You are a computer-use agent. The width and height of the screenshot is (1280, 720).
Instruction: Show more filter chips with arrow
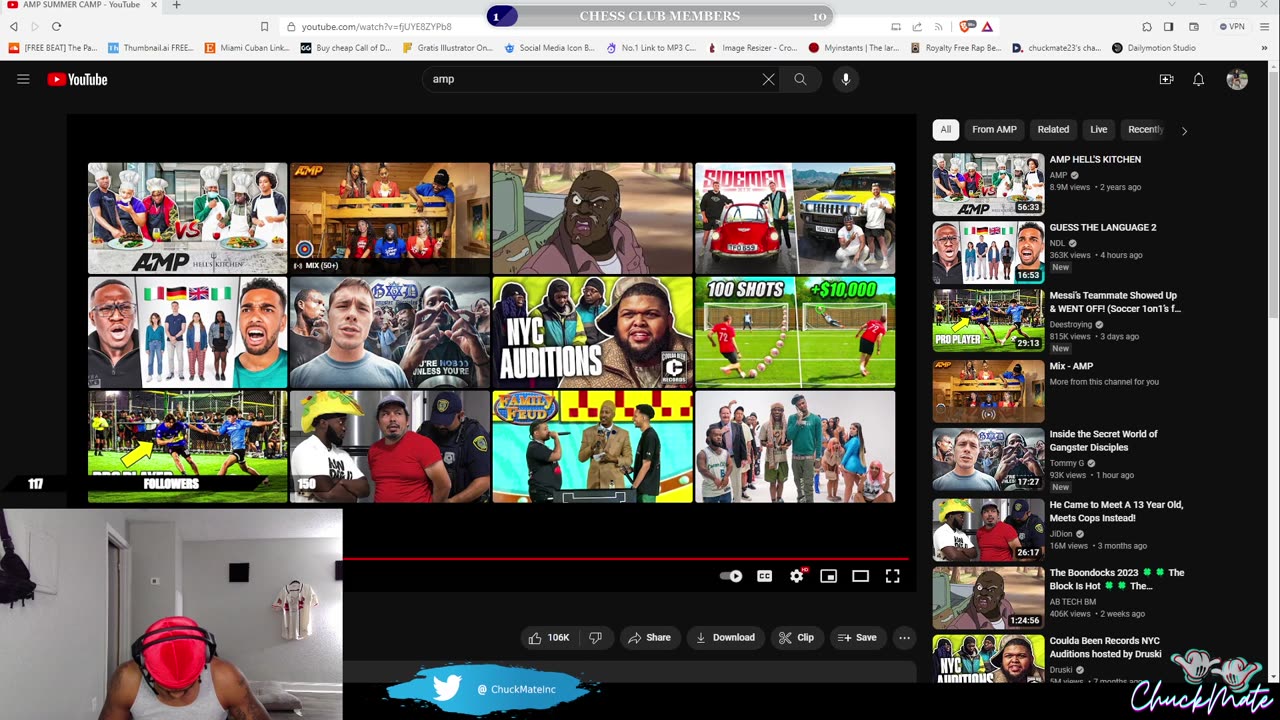pos(1184,130)
